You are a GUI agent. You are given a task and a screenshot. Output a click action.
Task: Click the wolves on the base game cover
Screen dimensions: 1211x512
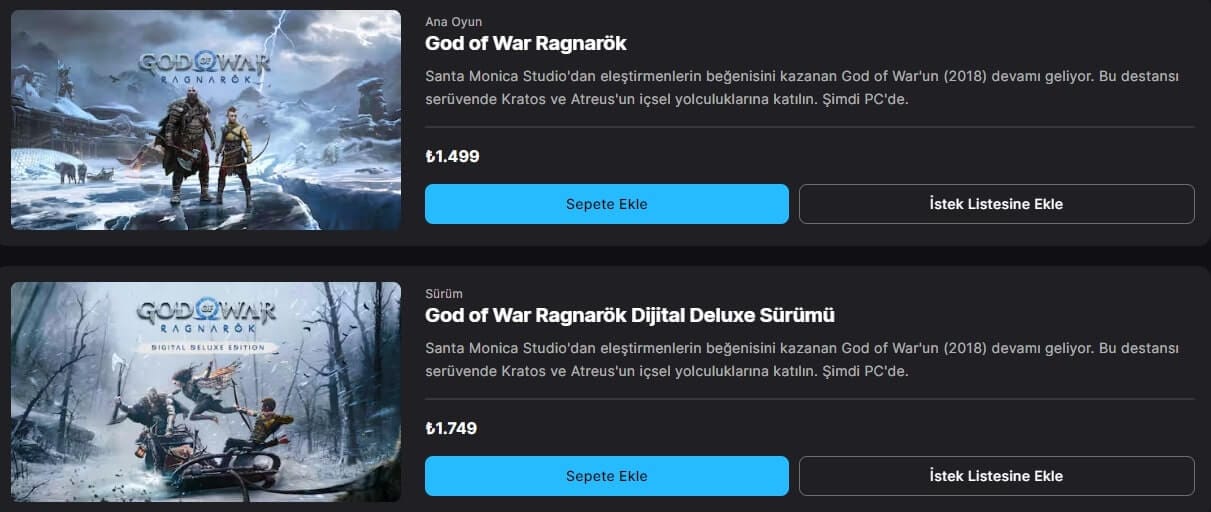pyautogui.click(x=72, y=172)
